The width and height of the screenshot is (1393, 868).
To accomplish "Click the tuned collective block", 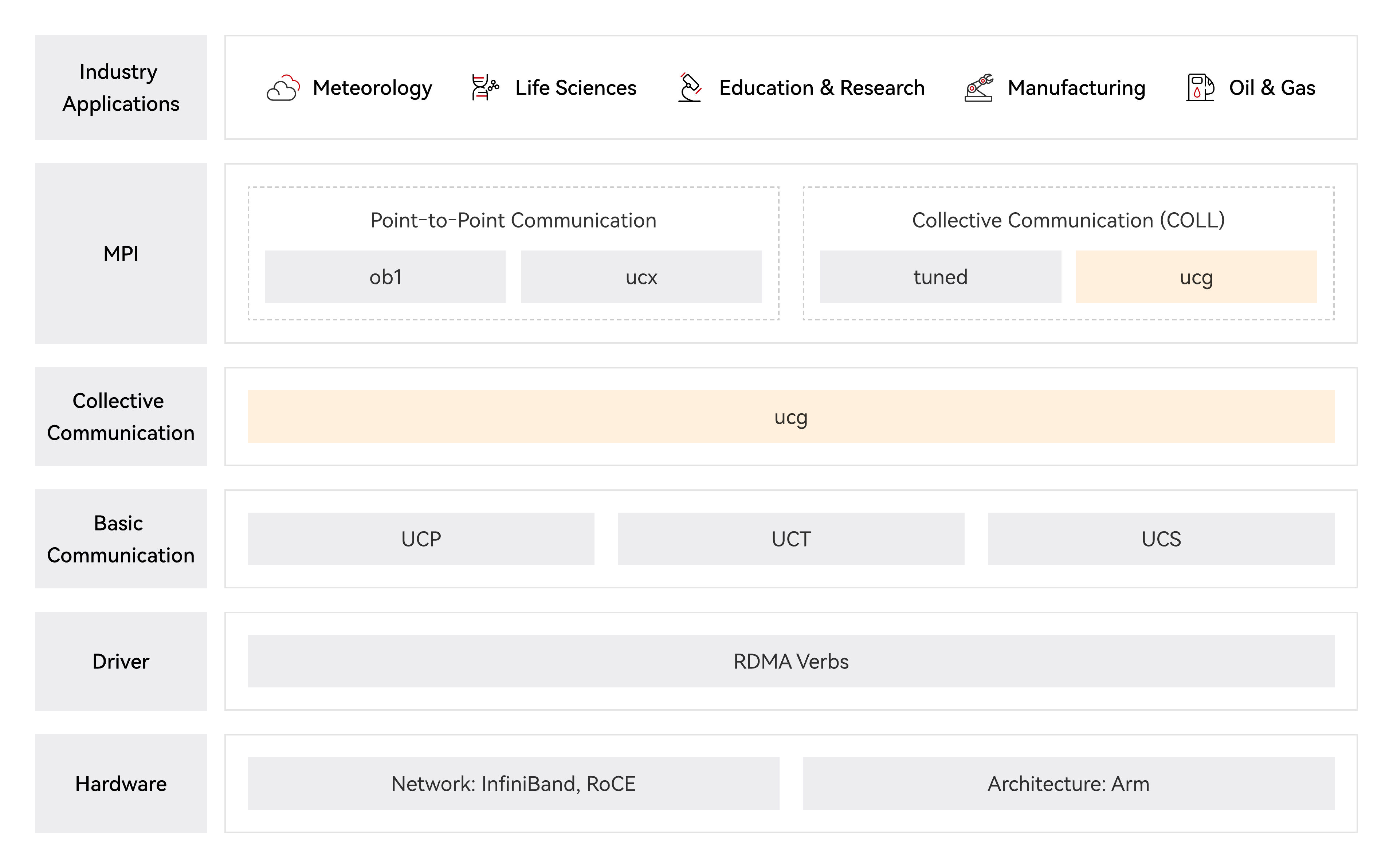I will (940, 277).
